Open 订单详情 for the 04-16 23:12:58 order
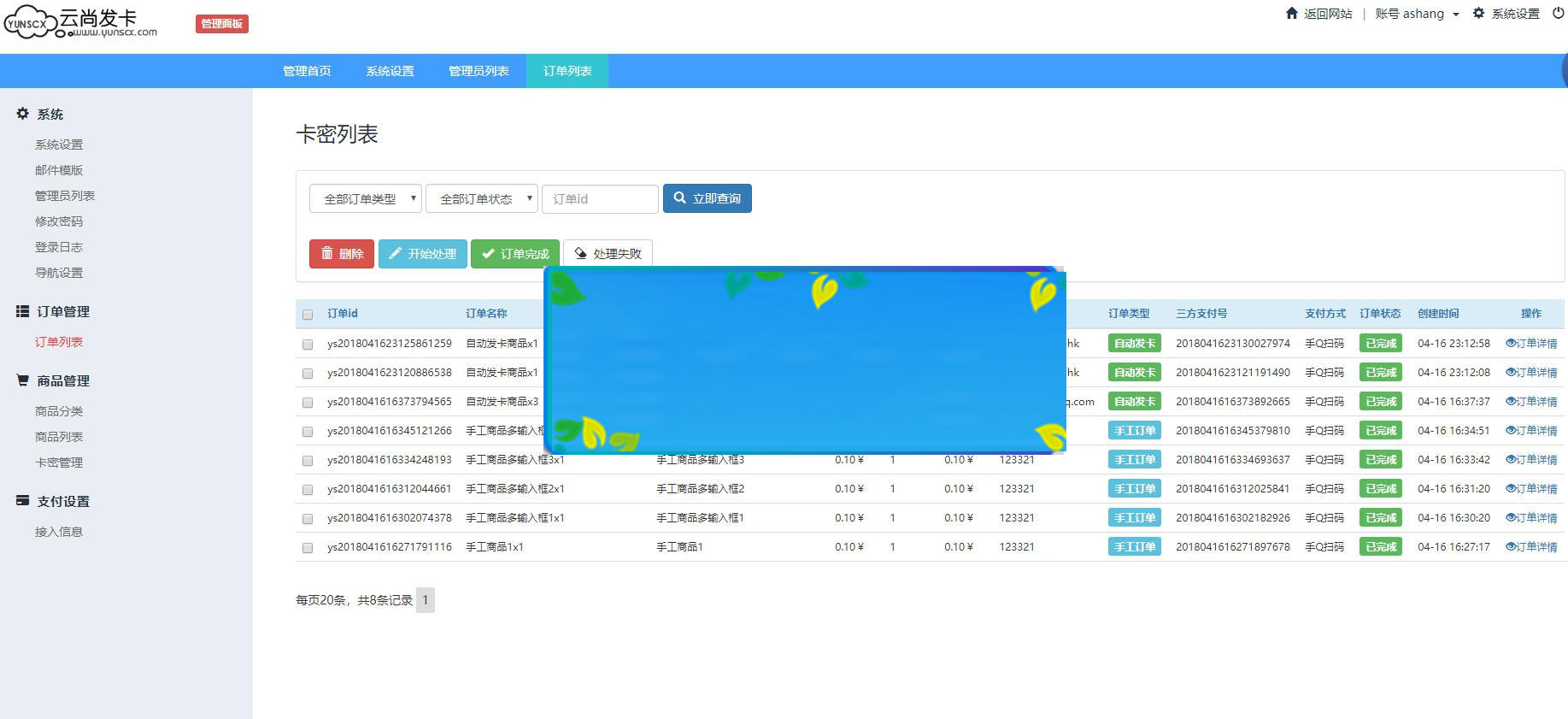The image size is (1568, 719). tap(1531, 344)
